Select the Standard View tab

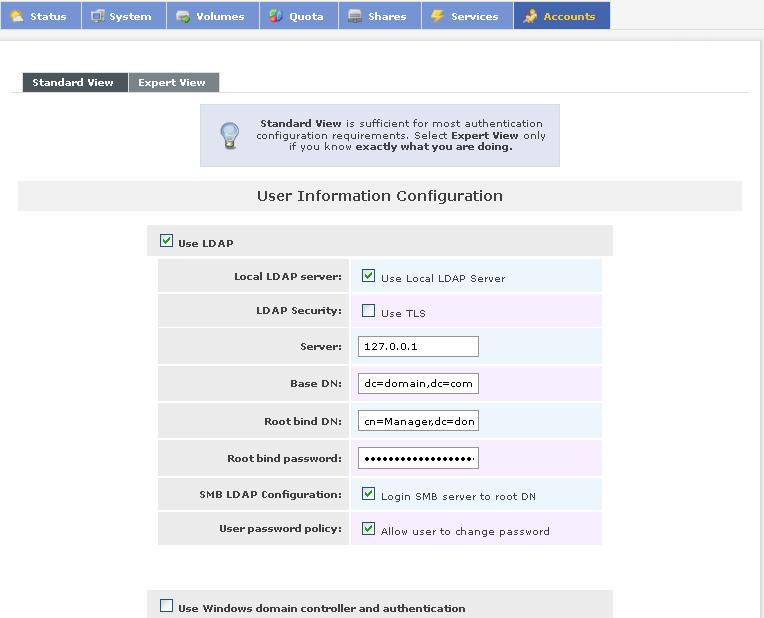pyautogui.click(x=73, y=83)
